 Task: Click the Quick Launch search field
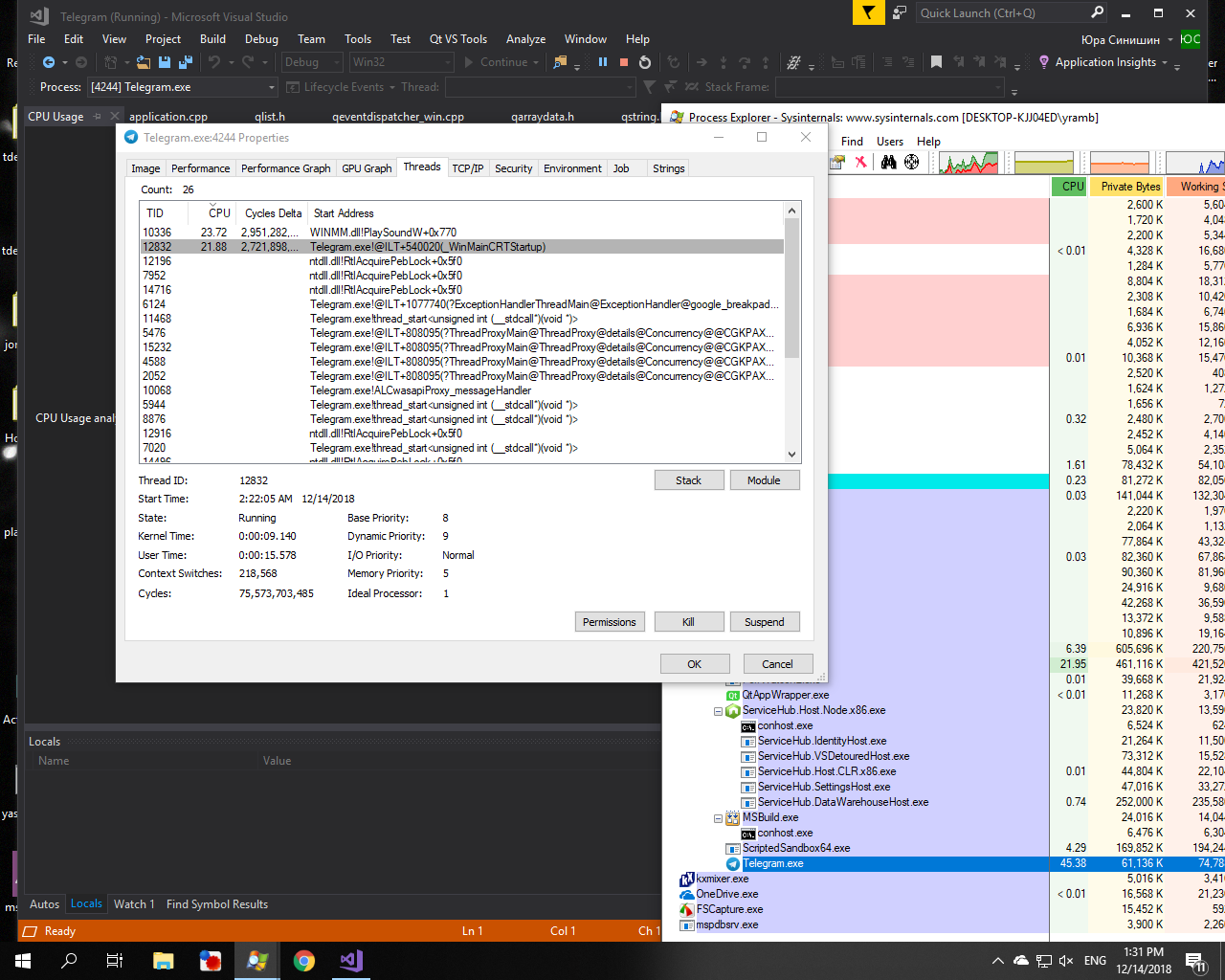(1002, 13)
